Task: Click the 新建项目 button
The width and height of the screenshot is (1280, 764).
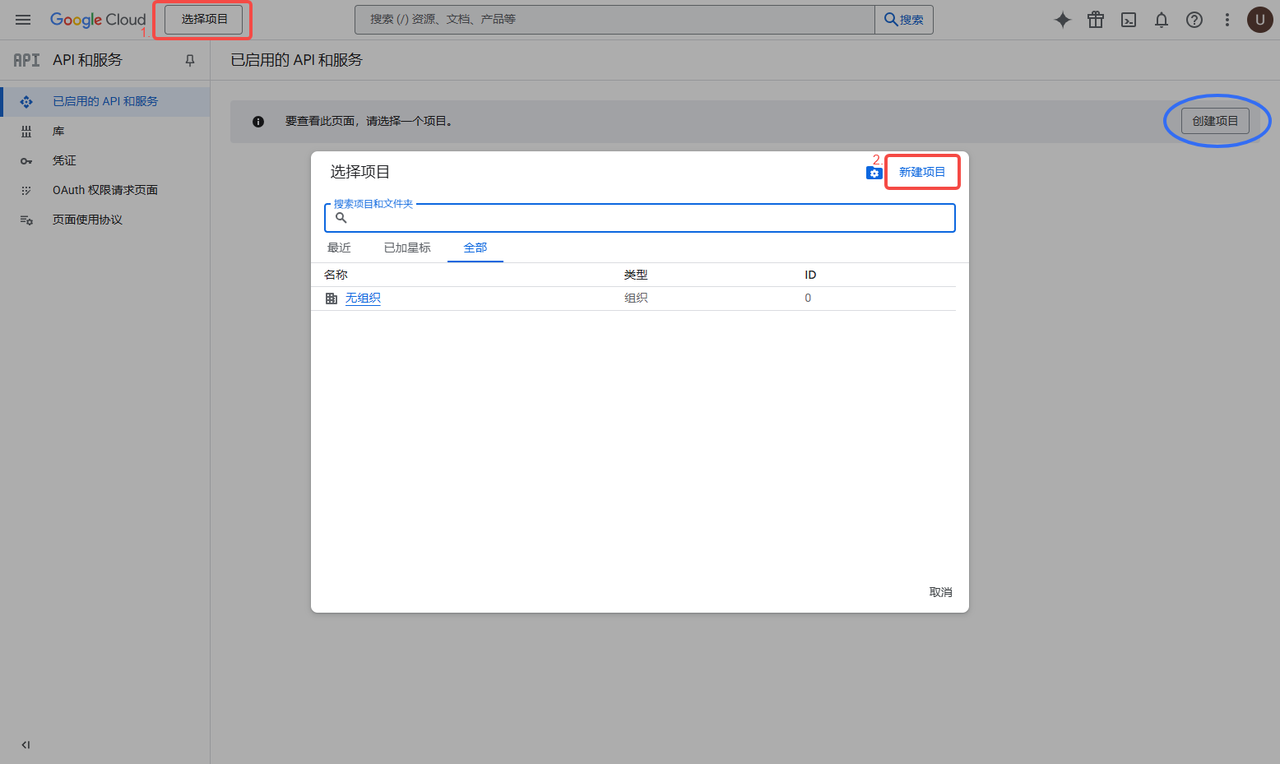Action: point(922,172)
